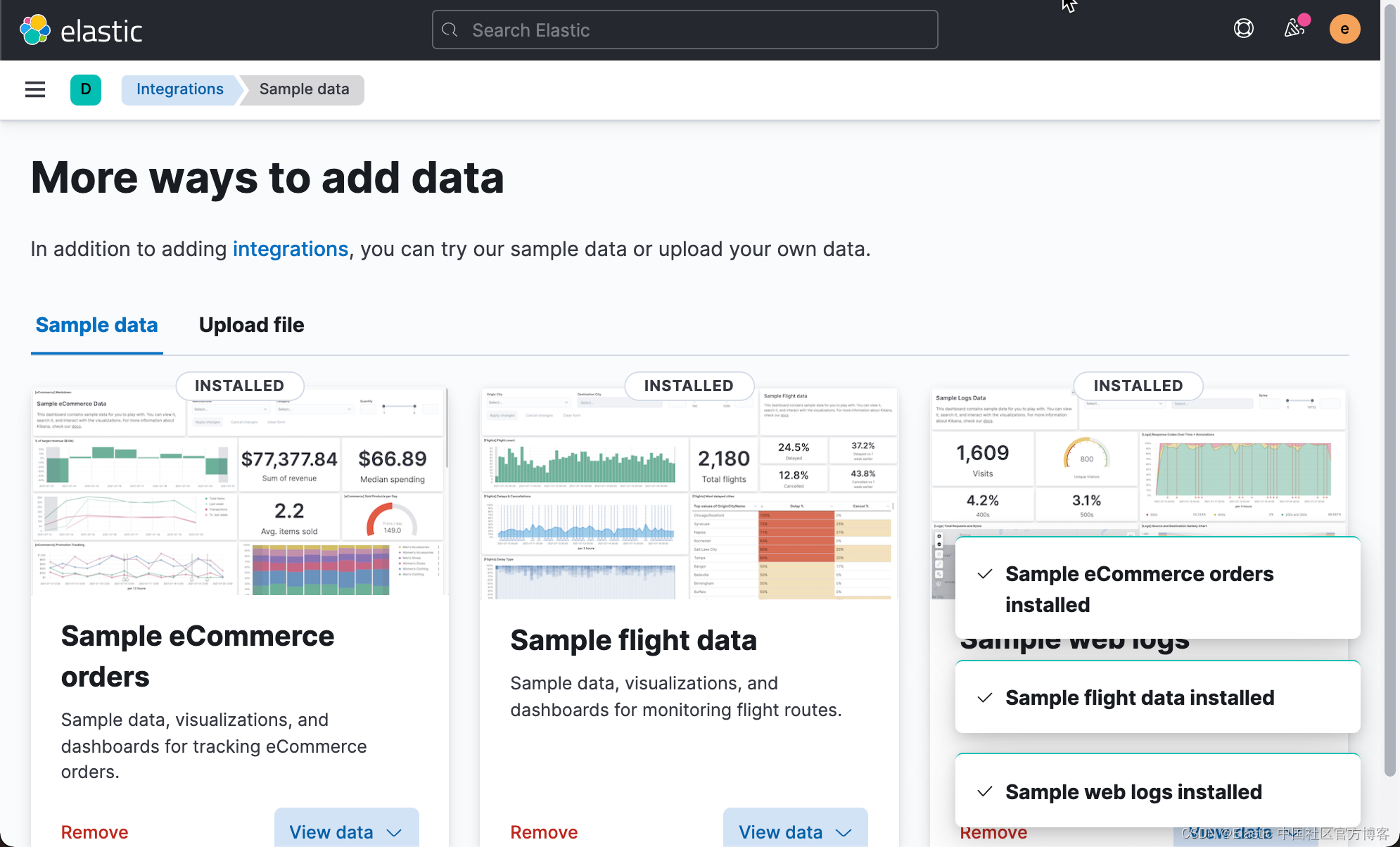Click the Integrations breadcrumb
Viewport: 1400px width, 847px height.
click(x=180, y=89)
